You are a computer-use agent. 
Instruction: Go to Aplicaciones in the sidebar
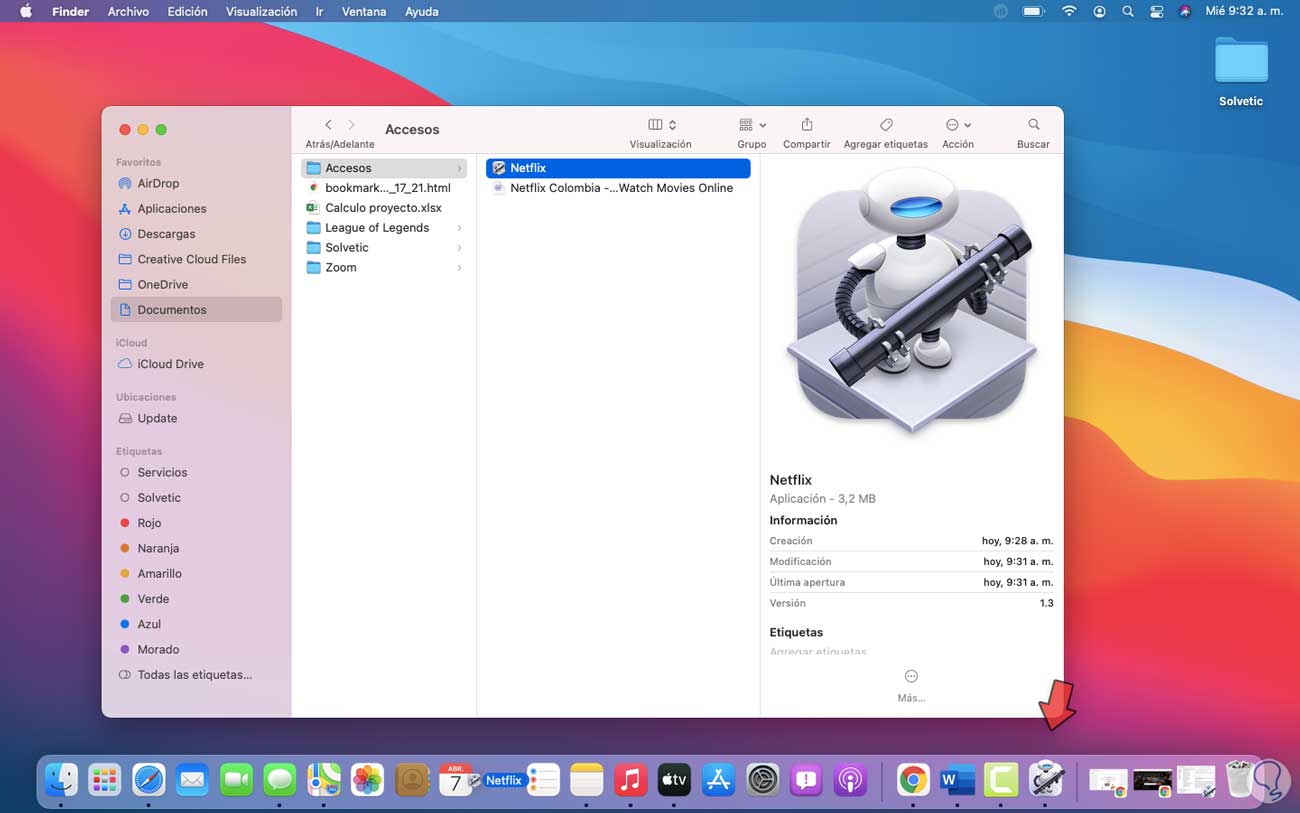196,209
